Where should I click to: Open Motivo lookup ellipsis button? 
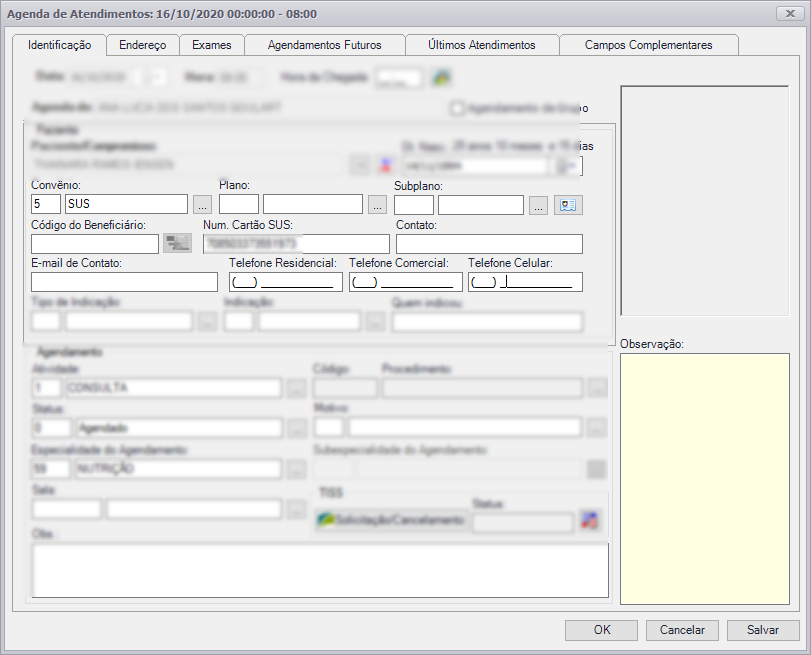click(x=597, y=428)
